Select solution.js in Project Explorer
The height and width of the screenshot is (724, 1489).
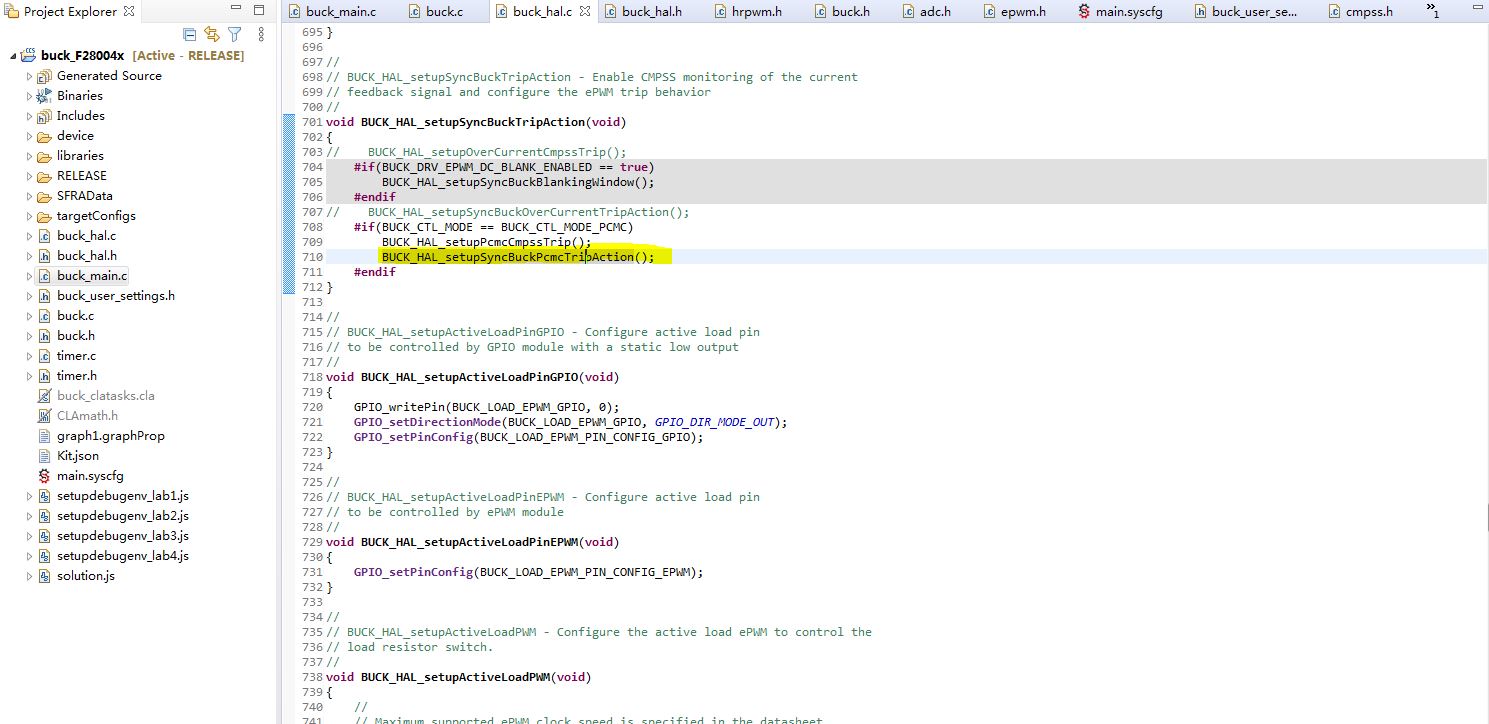(85, 576)
